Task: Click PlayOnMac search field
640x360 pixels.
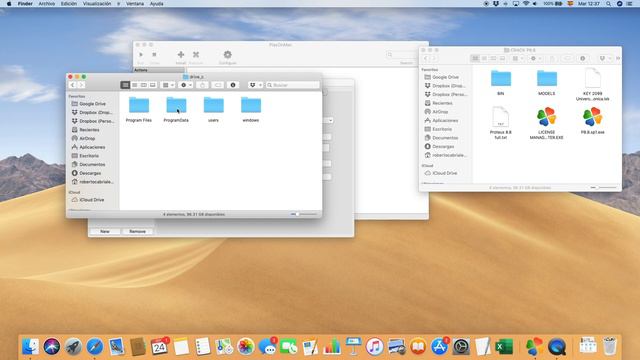Action: [x=401, y=55]
